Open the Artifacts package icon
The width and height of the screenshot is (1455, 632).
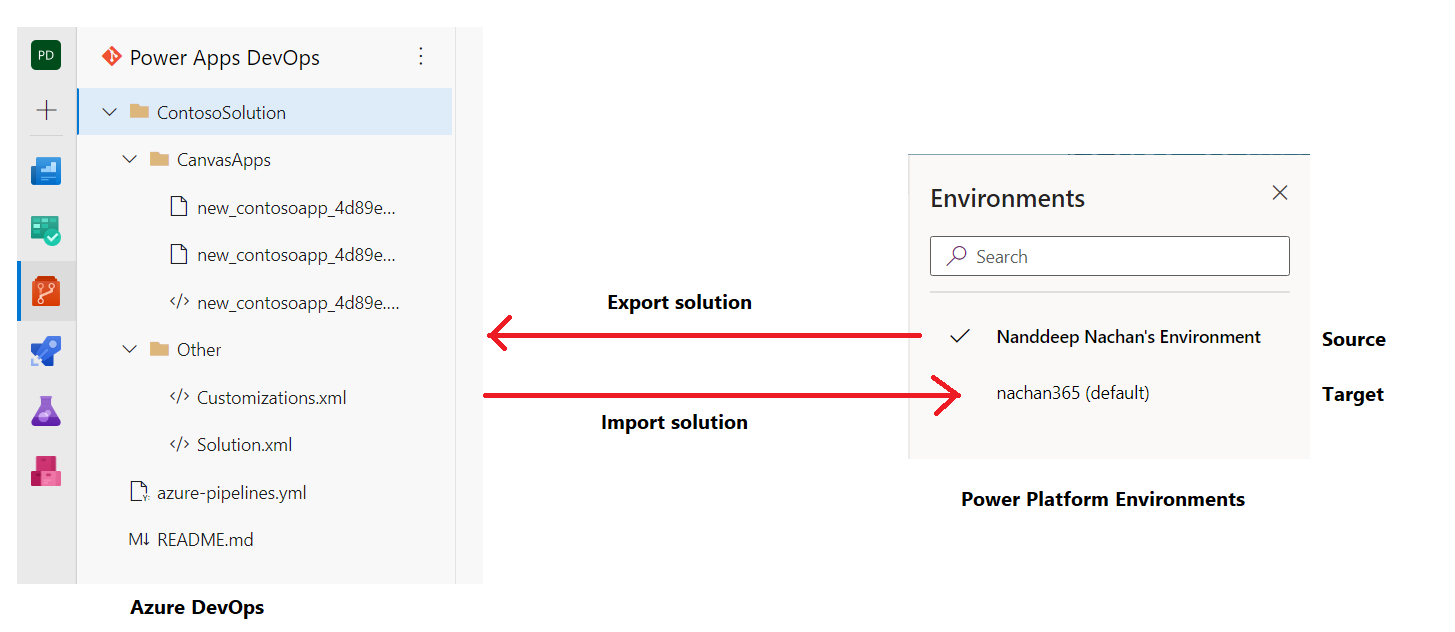(x=46, y=470)
